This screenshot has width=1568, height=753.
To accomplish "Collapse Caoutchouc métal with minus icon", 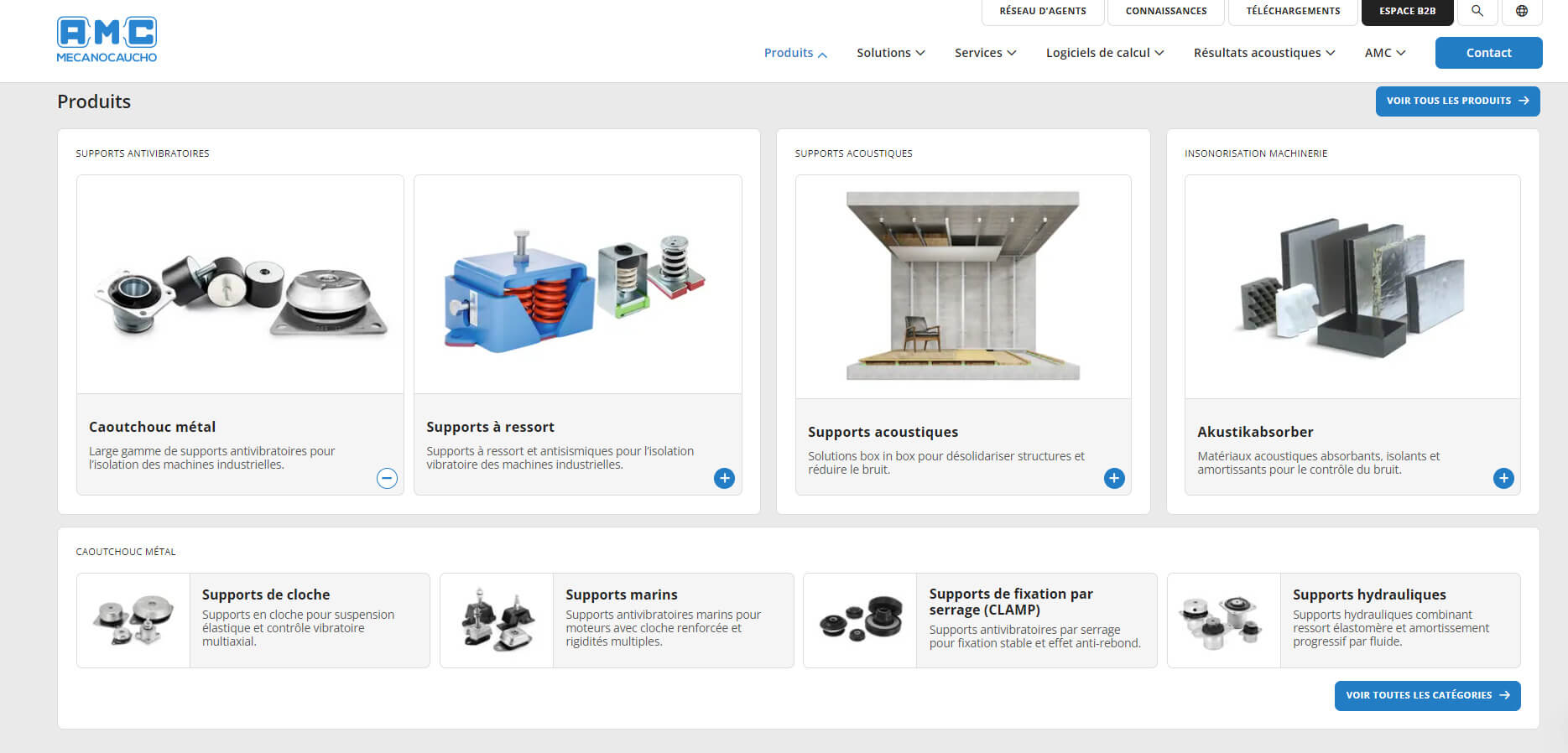I will click(387, 478).
